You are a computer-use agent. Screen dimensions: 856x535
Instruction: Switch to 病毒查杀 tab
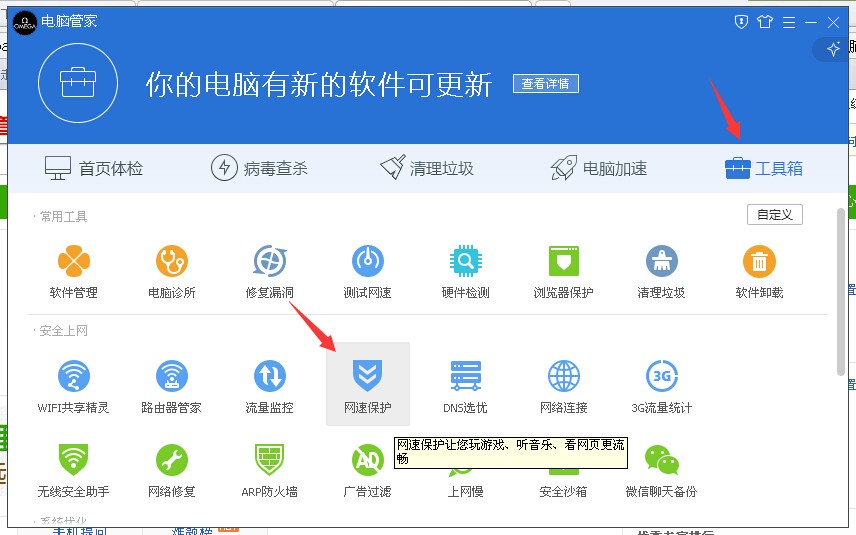coord(259,168)
